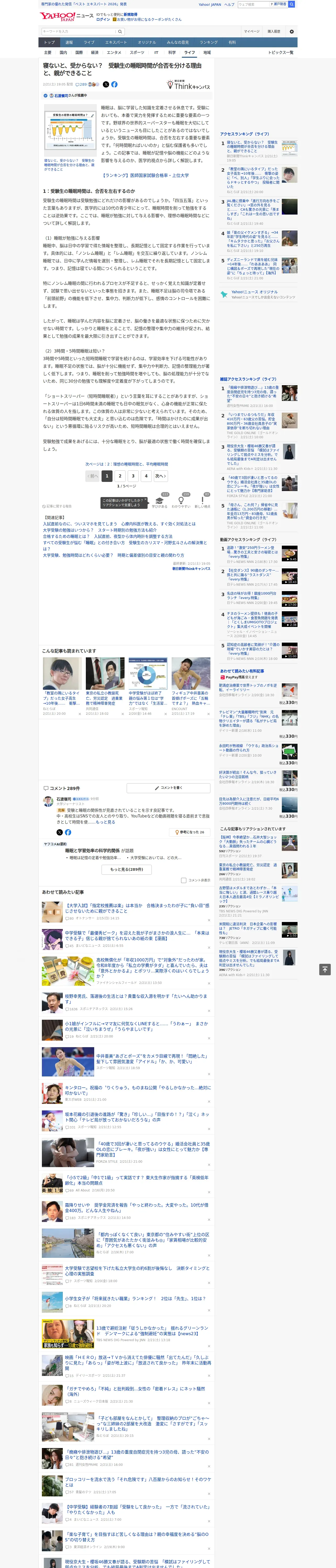The height and width of the screenshot is (1568, 336).
Task: Open 購入履歴
Action: 274,31
